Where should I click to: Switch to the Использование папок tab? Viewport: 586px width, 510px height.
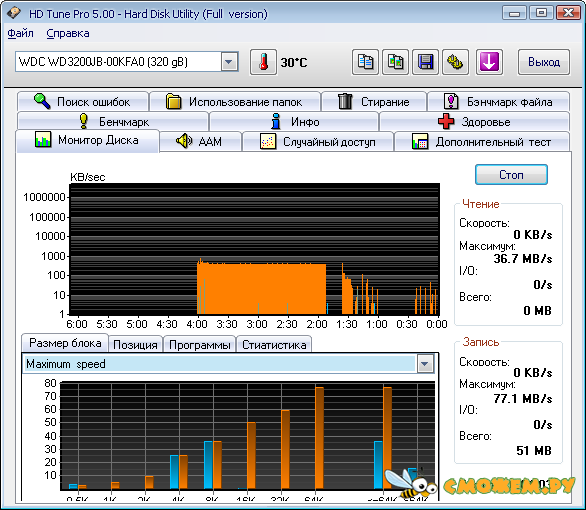tap(235, 102)
